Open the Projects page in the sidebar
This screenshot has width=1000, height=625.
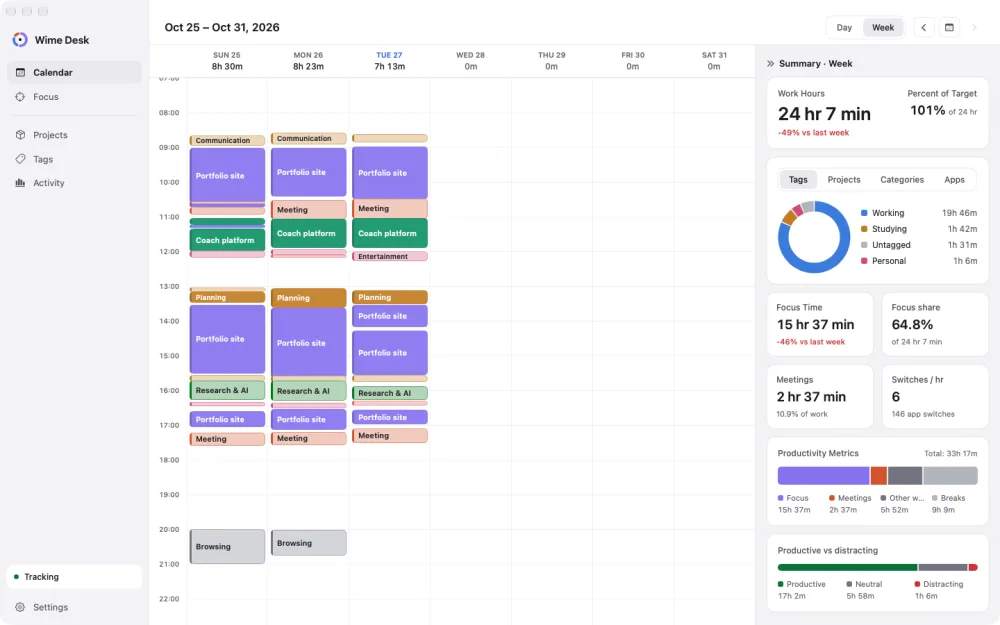74,135
